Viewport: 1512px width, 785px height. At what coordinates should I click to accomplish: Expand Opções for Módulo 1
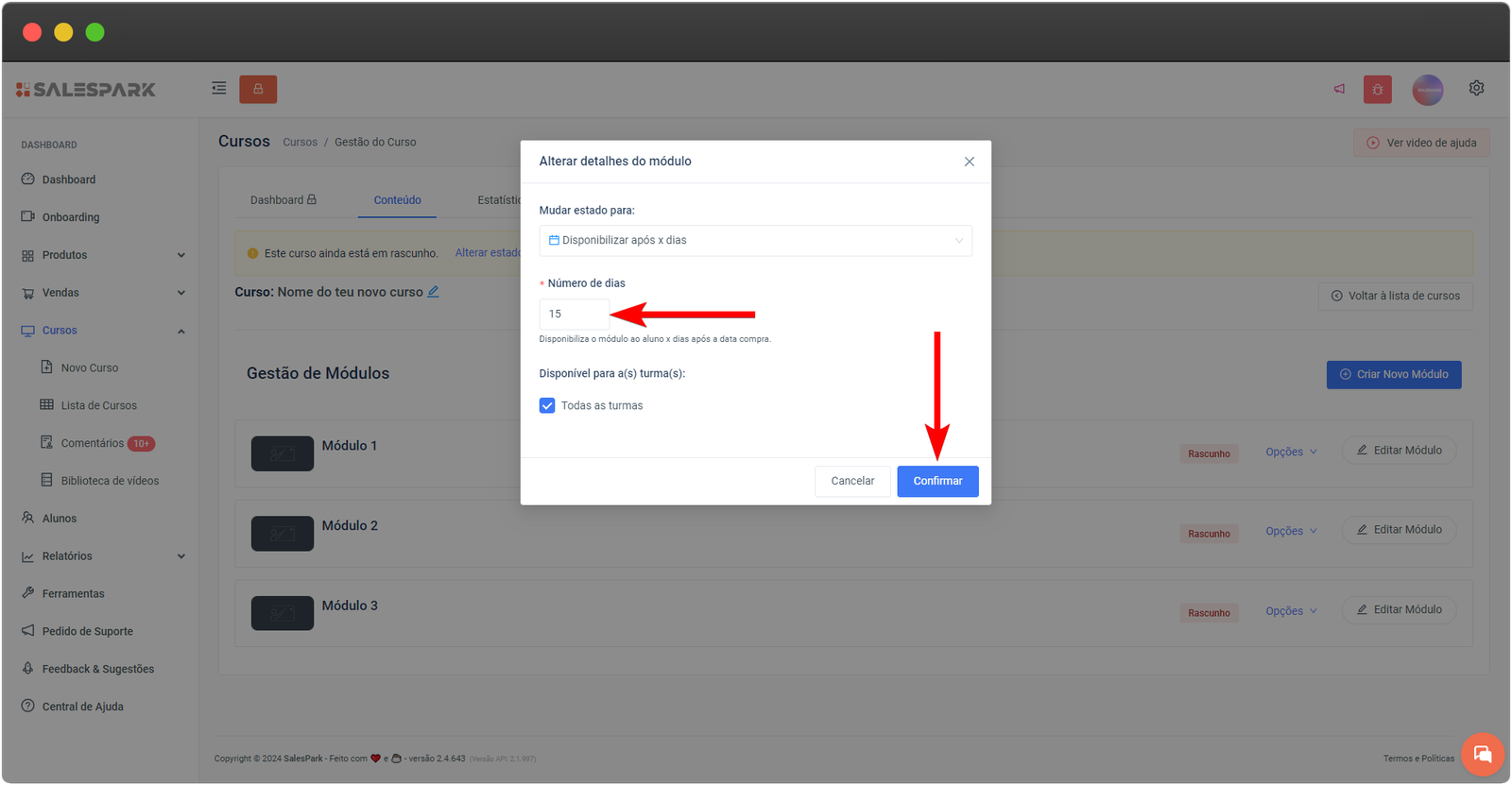(x=1290, y=452)
